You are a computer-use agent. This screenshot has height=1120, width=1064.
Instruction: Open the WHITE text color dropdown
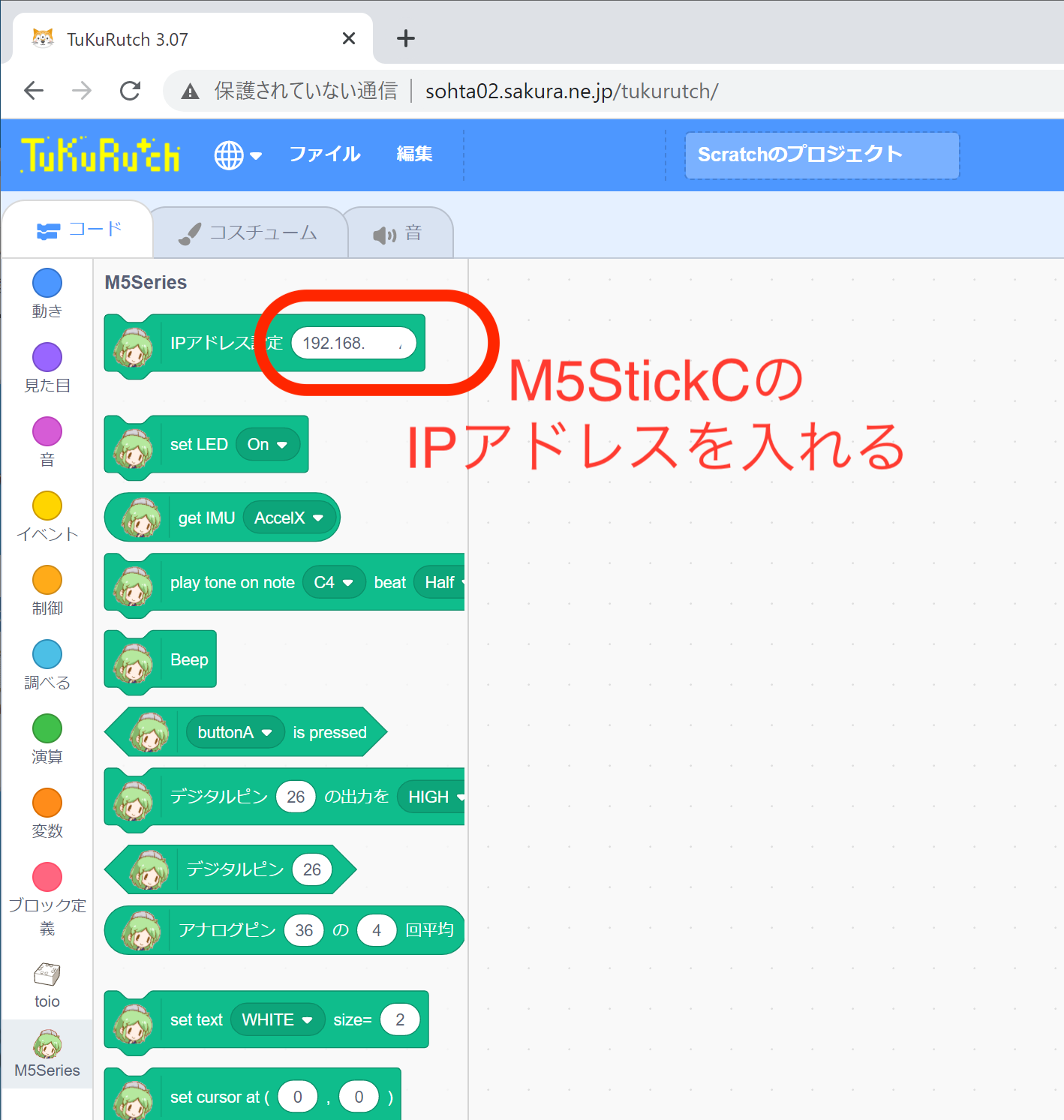pyautogui.click(x=278, y=1019)
